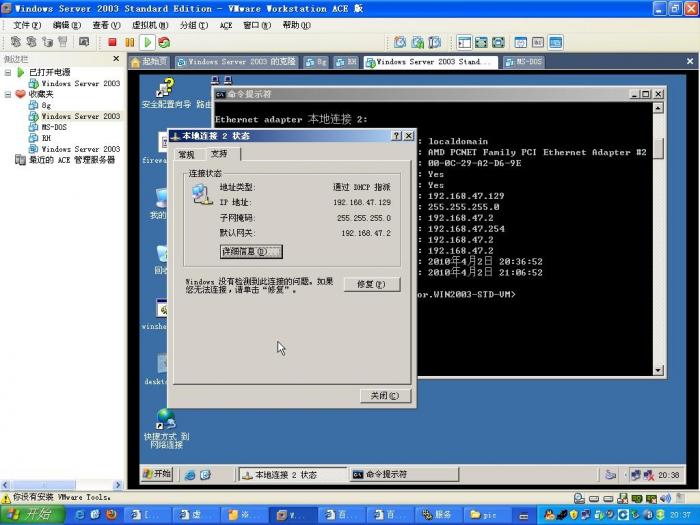Click the 关闭(C) button in dialog
700x525 pixels.
(x=385, y=396)
